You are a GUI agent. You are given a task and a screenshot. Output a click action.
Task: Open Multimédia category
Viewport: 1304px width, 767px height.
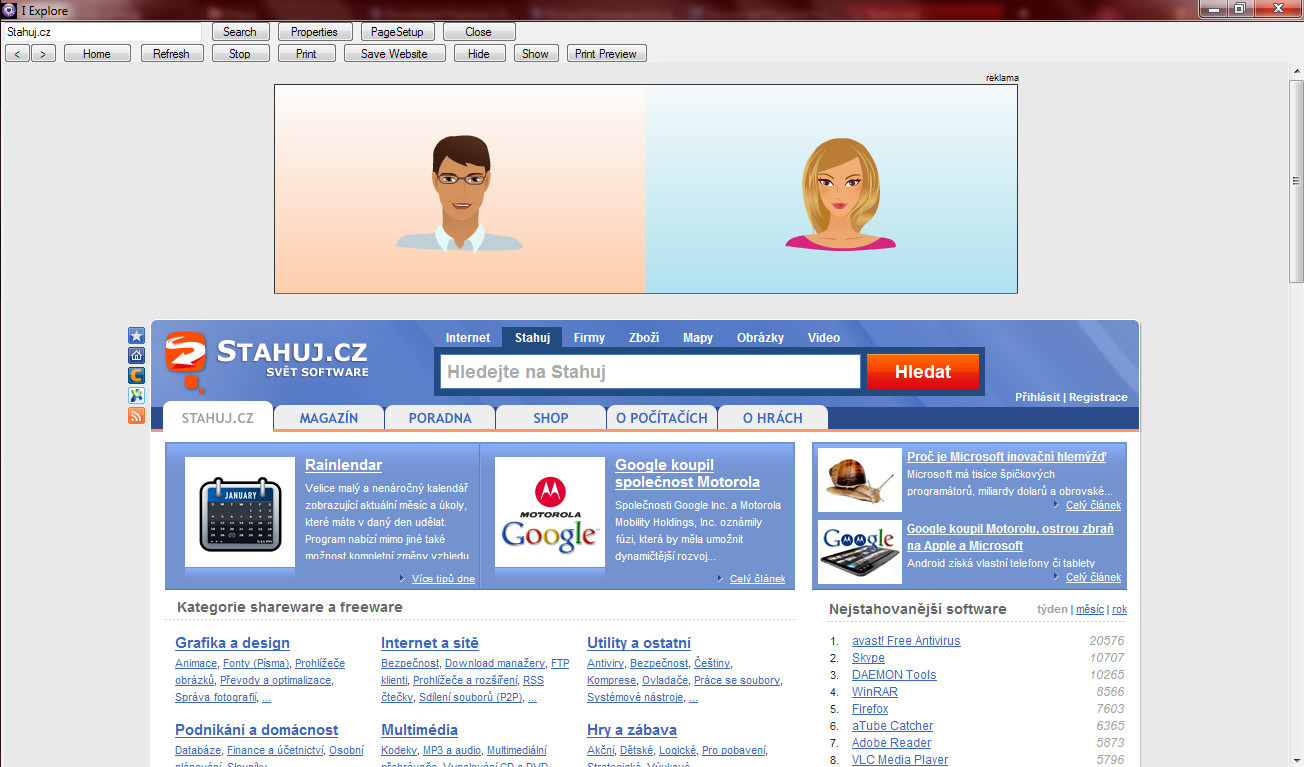point(419,730)
